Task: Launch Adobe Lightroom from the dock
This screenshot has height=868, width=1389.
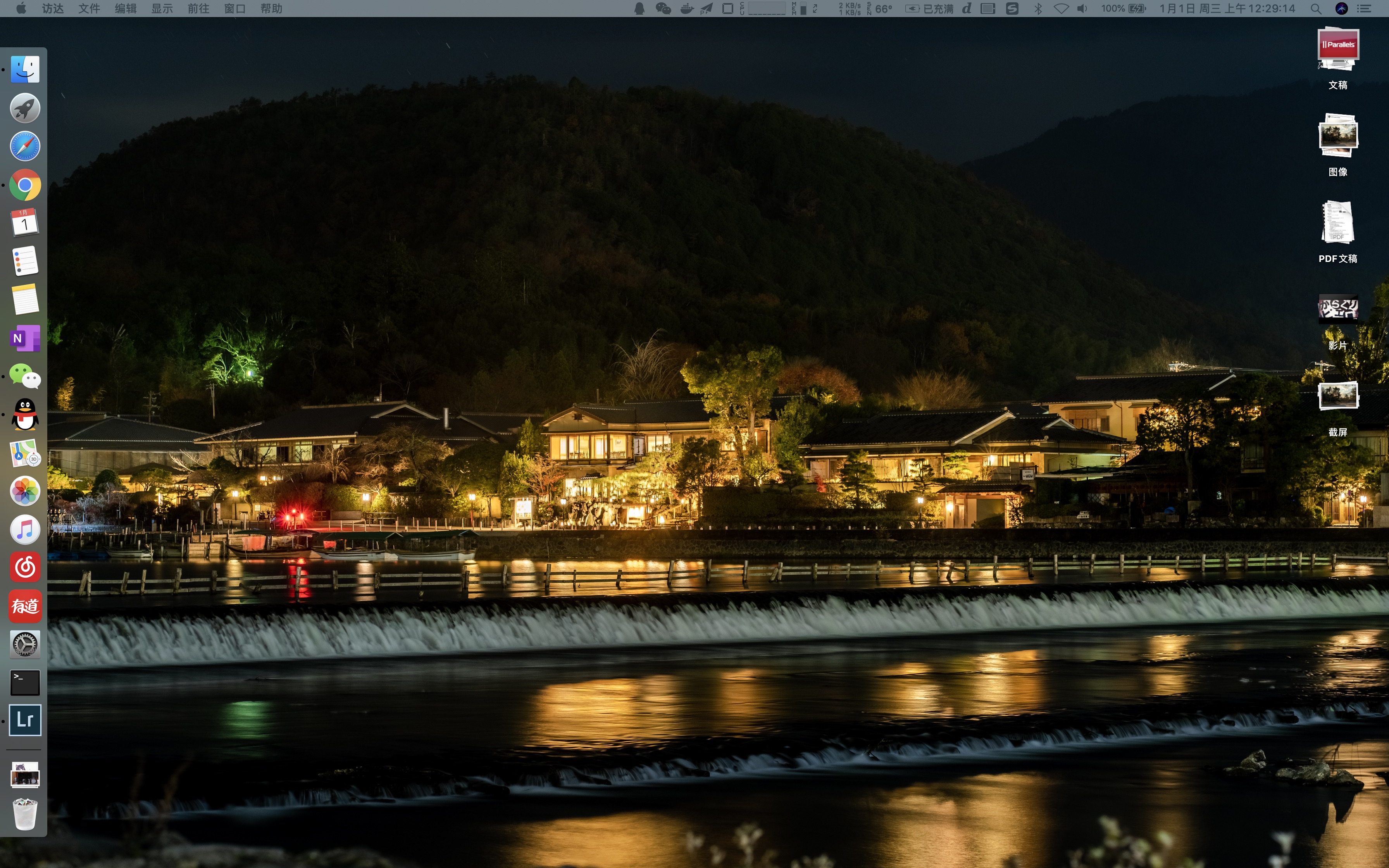Action: coord(25,720)
